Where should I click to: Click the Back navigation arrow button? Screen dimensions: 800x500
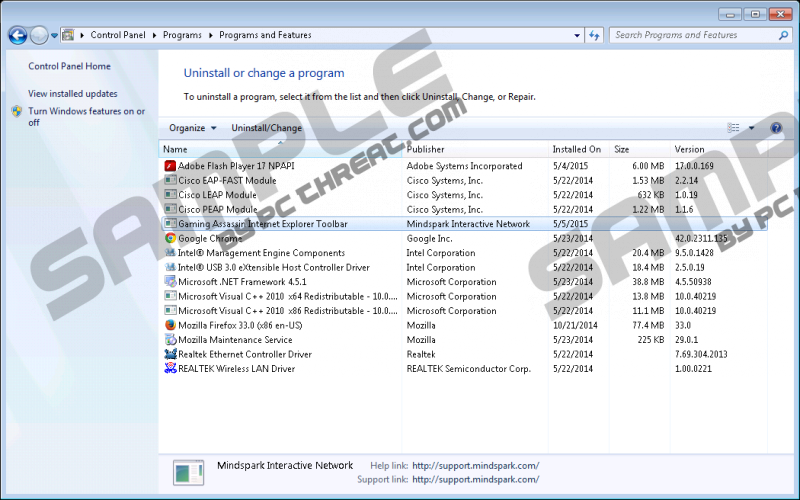pos(18,35)
